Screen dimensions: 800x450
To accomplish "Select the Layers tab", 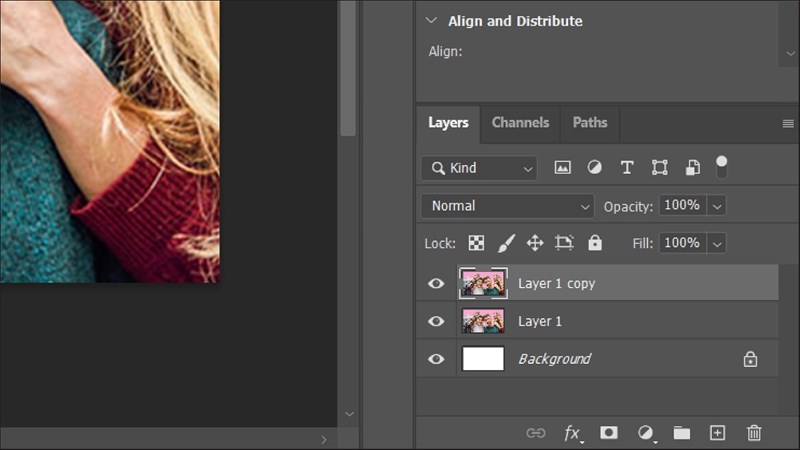I will pos(448,122).
